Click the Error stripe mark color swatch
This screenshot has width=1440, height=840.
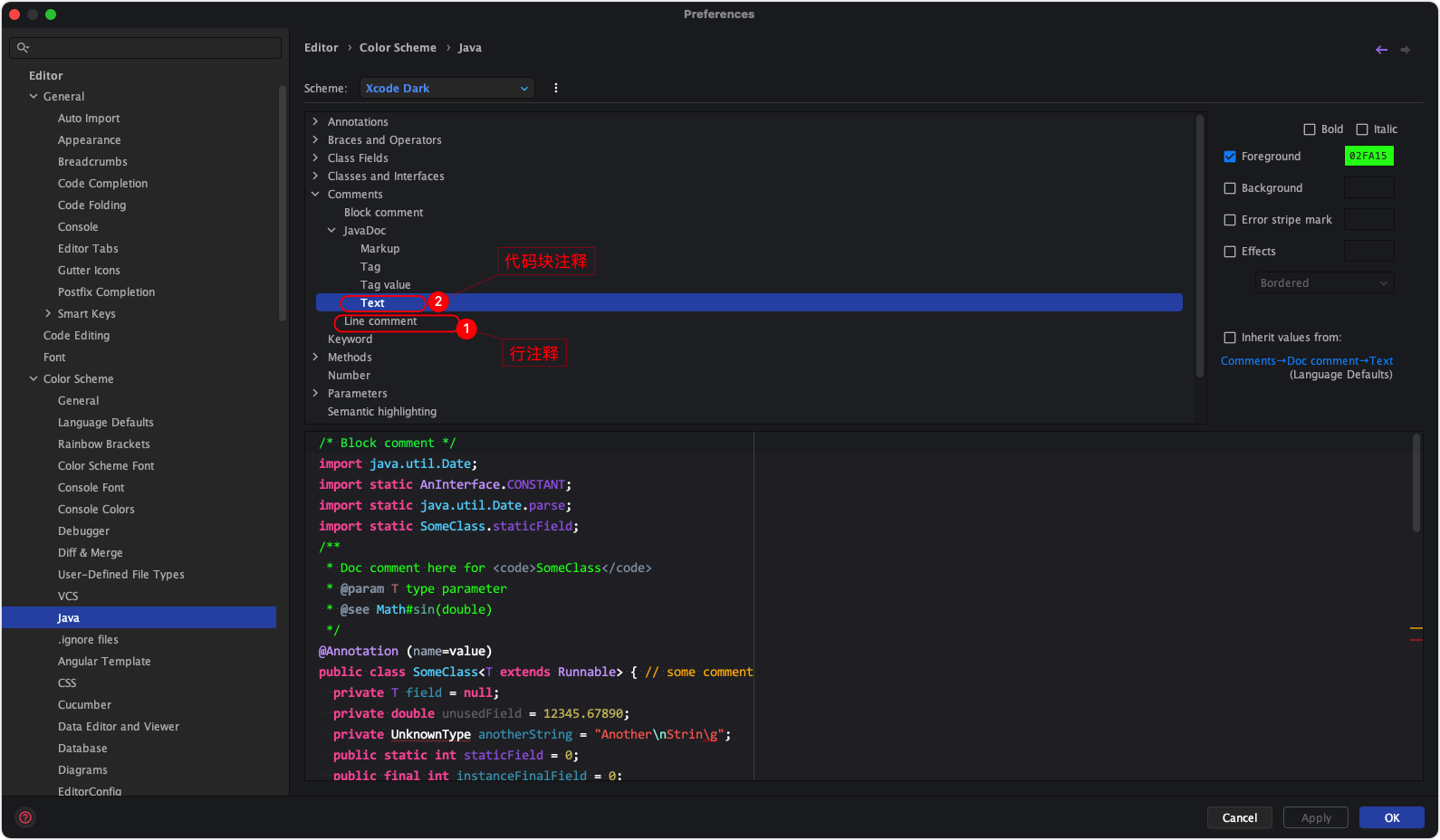tap(1368, 219)
